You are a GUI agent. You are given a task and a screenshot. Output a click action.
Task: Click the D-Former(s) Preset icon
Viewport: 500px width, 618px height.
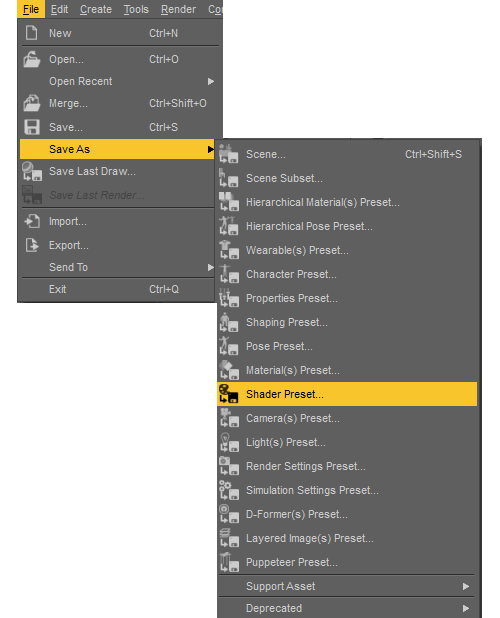[229, 514]
